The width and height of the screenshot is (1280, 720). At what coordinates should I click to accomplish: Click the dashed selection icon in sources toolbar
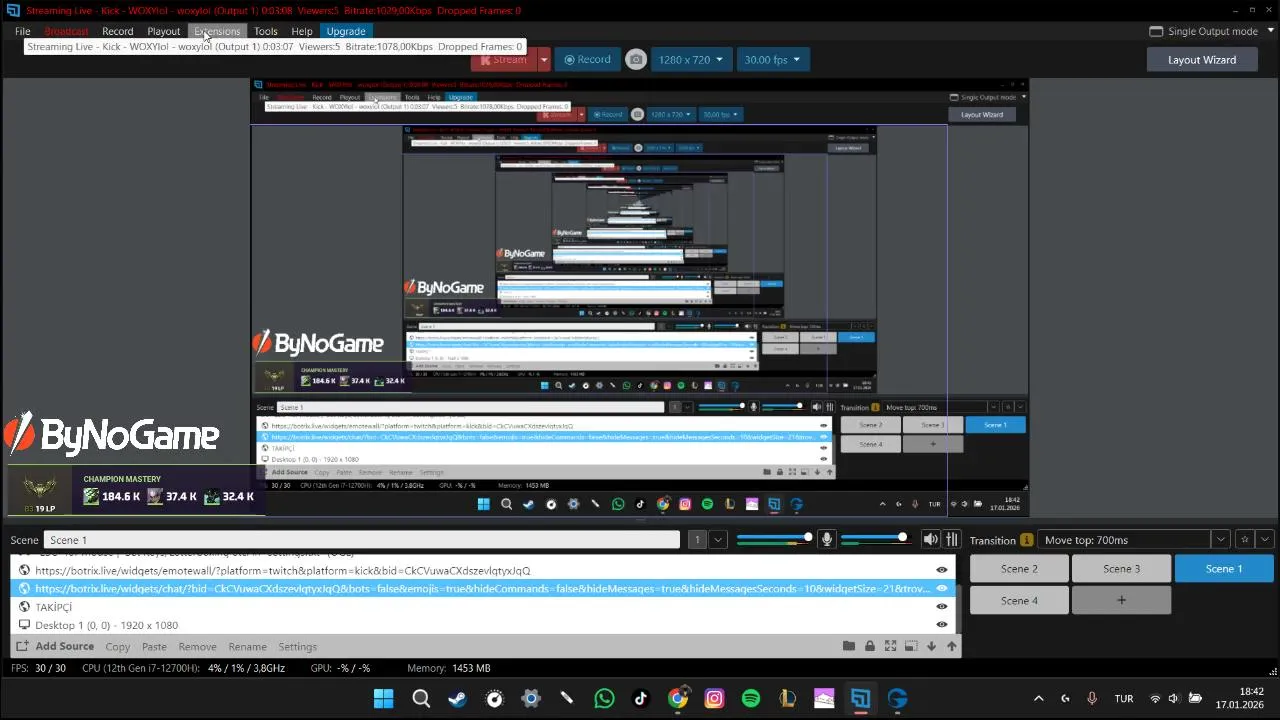911,646
